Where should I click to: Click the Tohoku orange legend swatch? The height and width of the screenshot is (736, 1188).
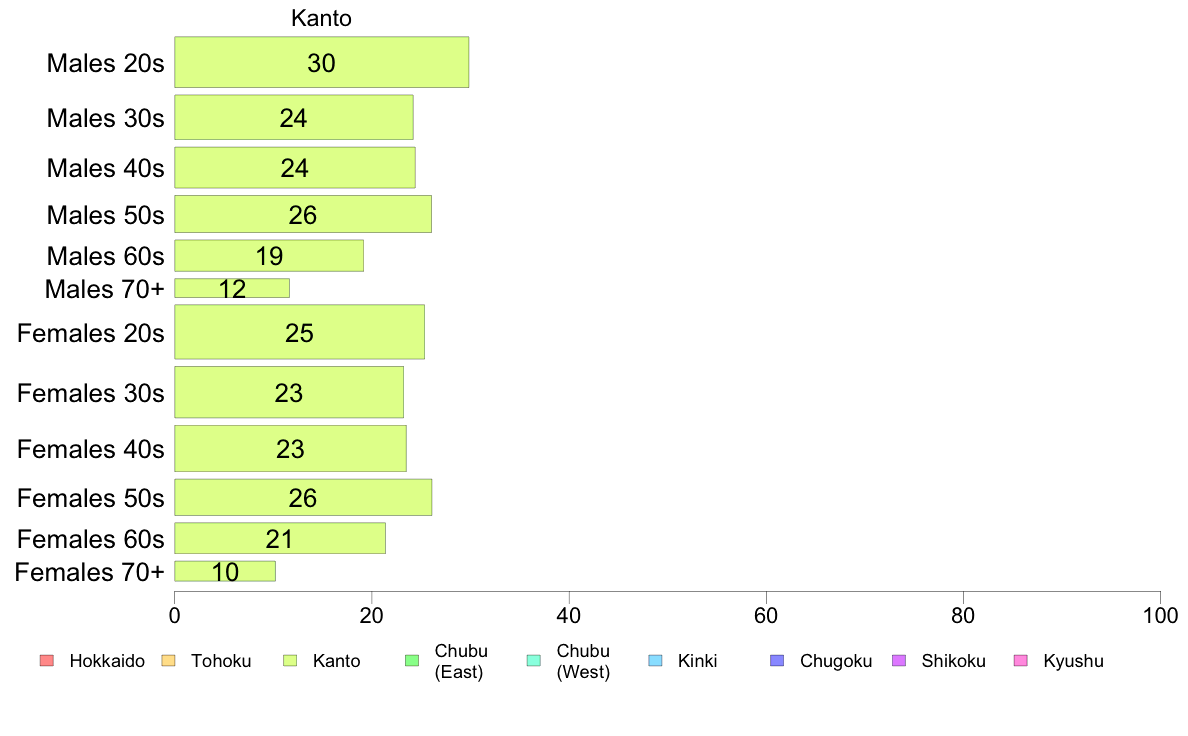tap(168, 661)
